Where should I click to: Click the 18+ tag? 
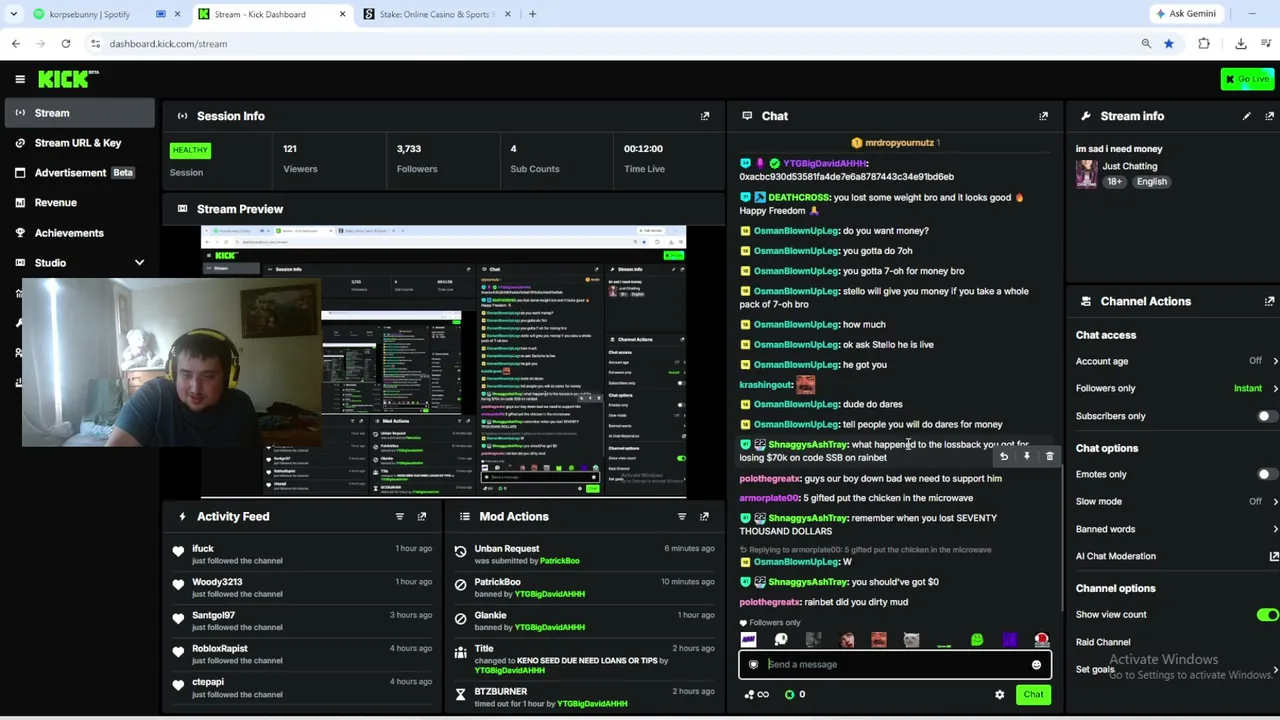point(1115,182)
